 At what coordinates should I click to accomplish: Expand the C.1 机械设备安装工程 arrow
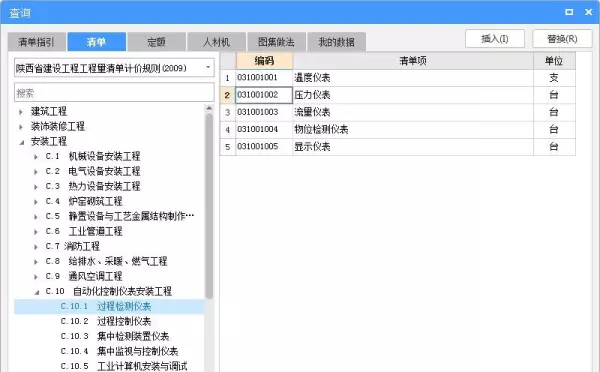point(36,157)
